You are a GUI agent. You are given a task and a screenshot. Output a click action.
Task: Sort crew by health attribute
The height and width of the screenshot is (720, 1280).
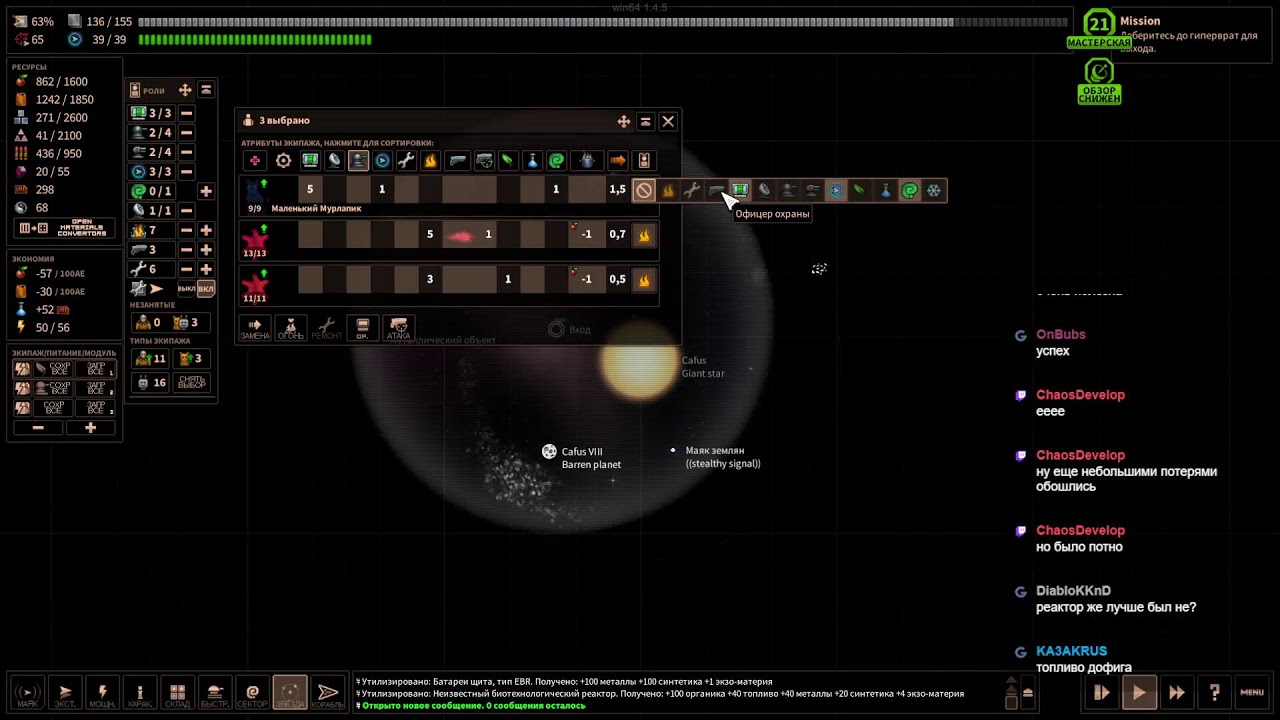pos(255,160)
